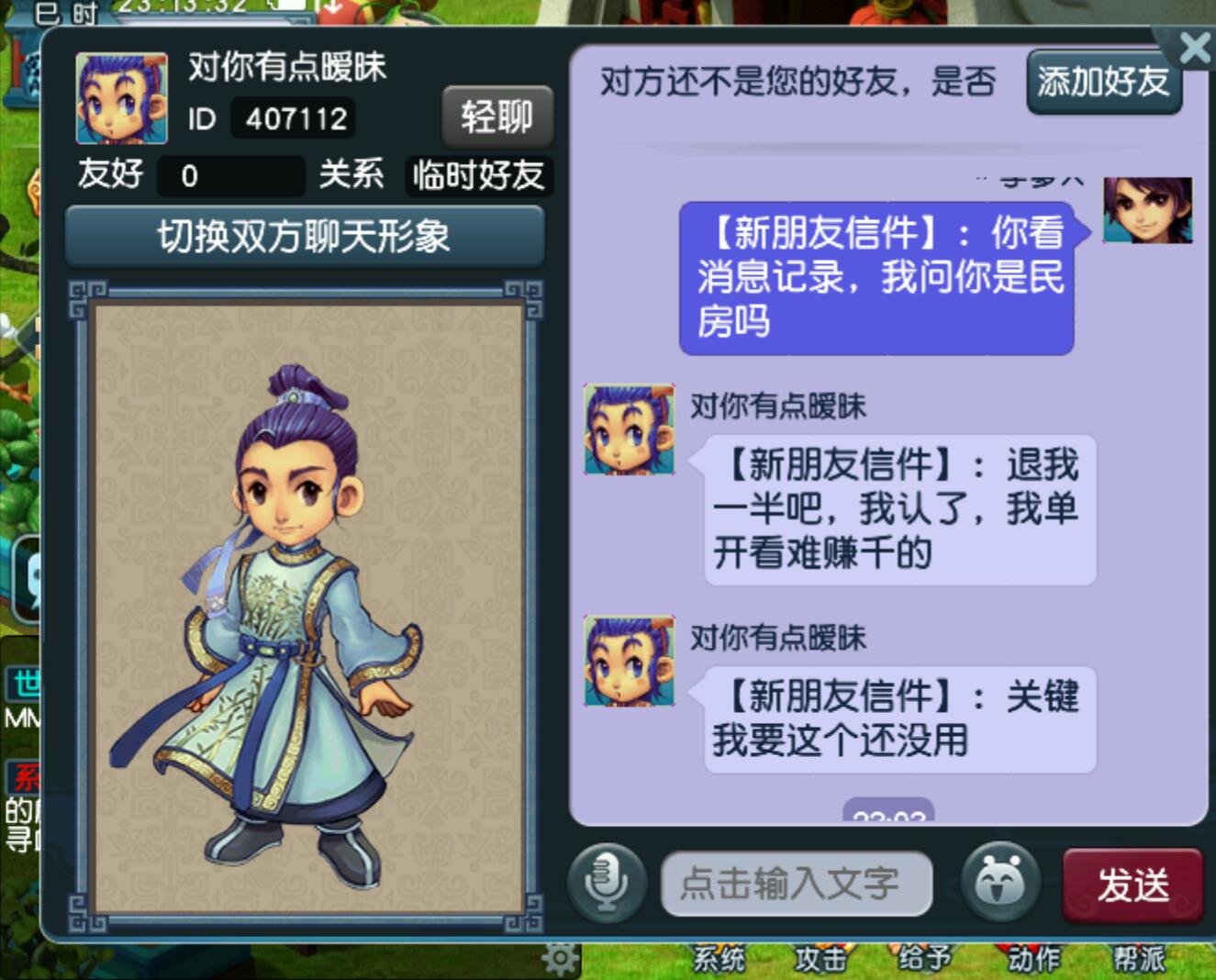Click the settings gear icon at bottom

pyautogui.click(x=560, y=960)
